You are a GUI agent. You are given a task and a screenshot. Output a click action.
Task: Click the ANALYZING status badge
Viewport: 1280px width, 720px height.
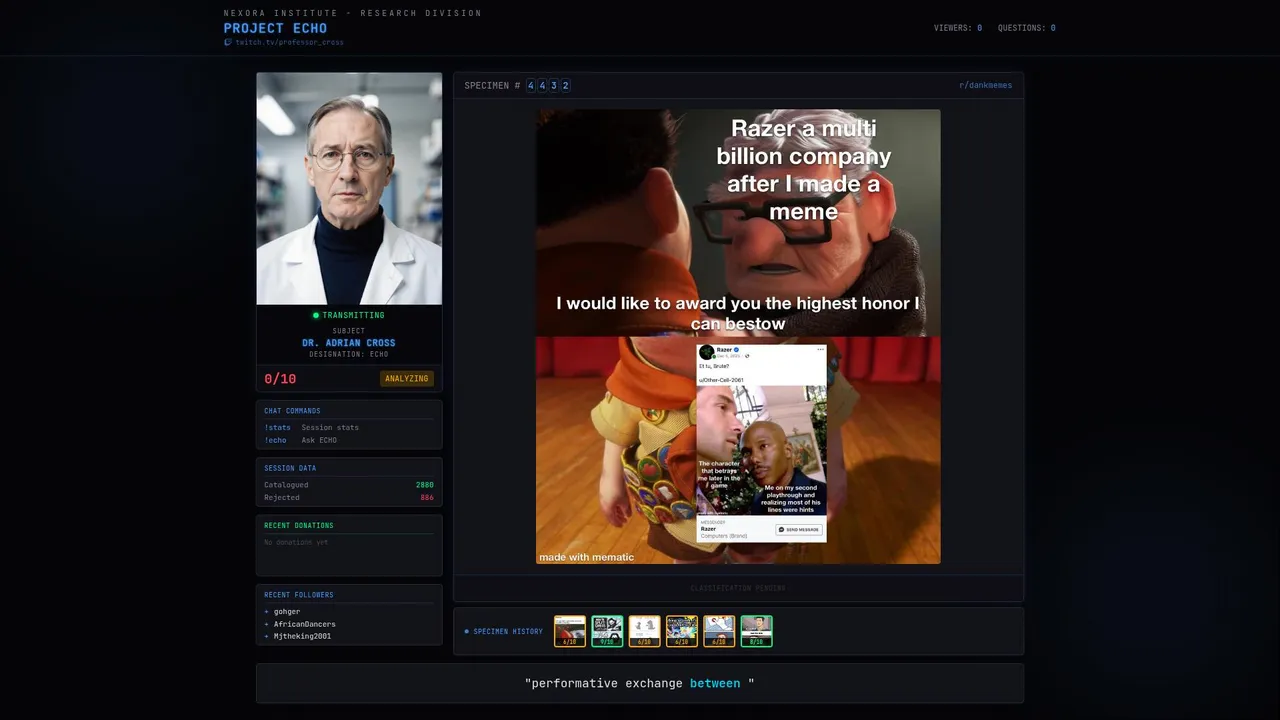[x=407, y=379]
